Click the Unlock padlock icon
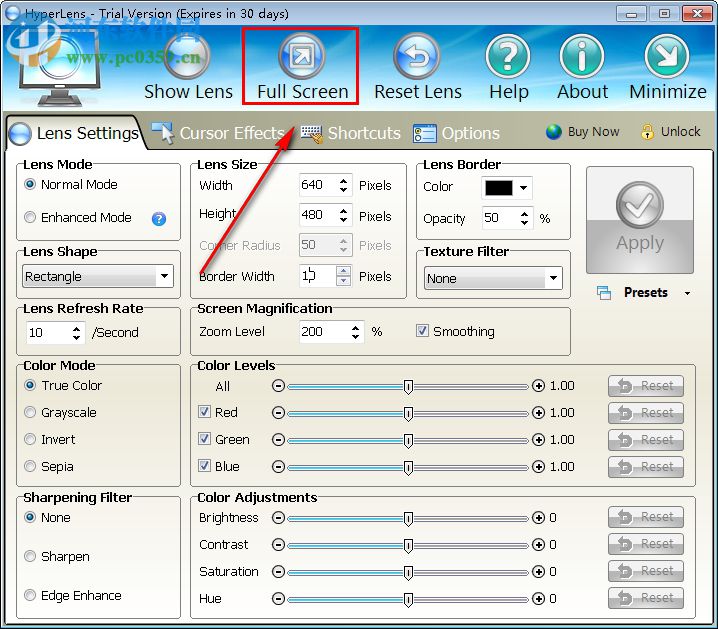718x629 pixels. (647, 132)
